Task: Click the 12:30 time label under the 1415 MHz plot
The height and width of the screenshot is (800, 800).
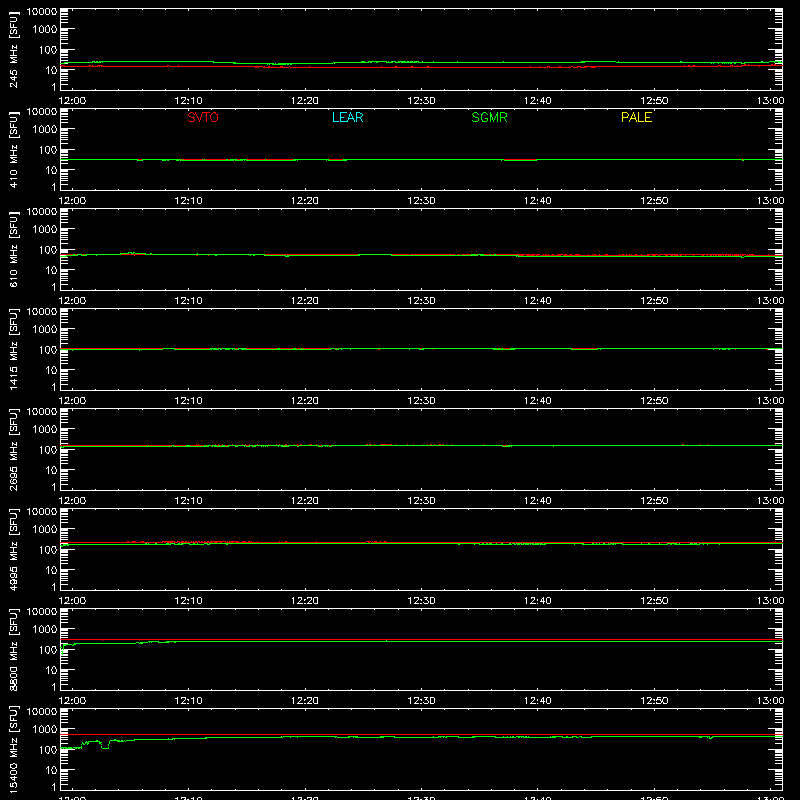Action: point(421,401)
